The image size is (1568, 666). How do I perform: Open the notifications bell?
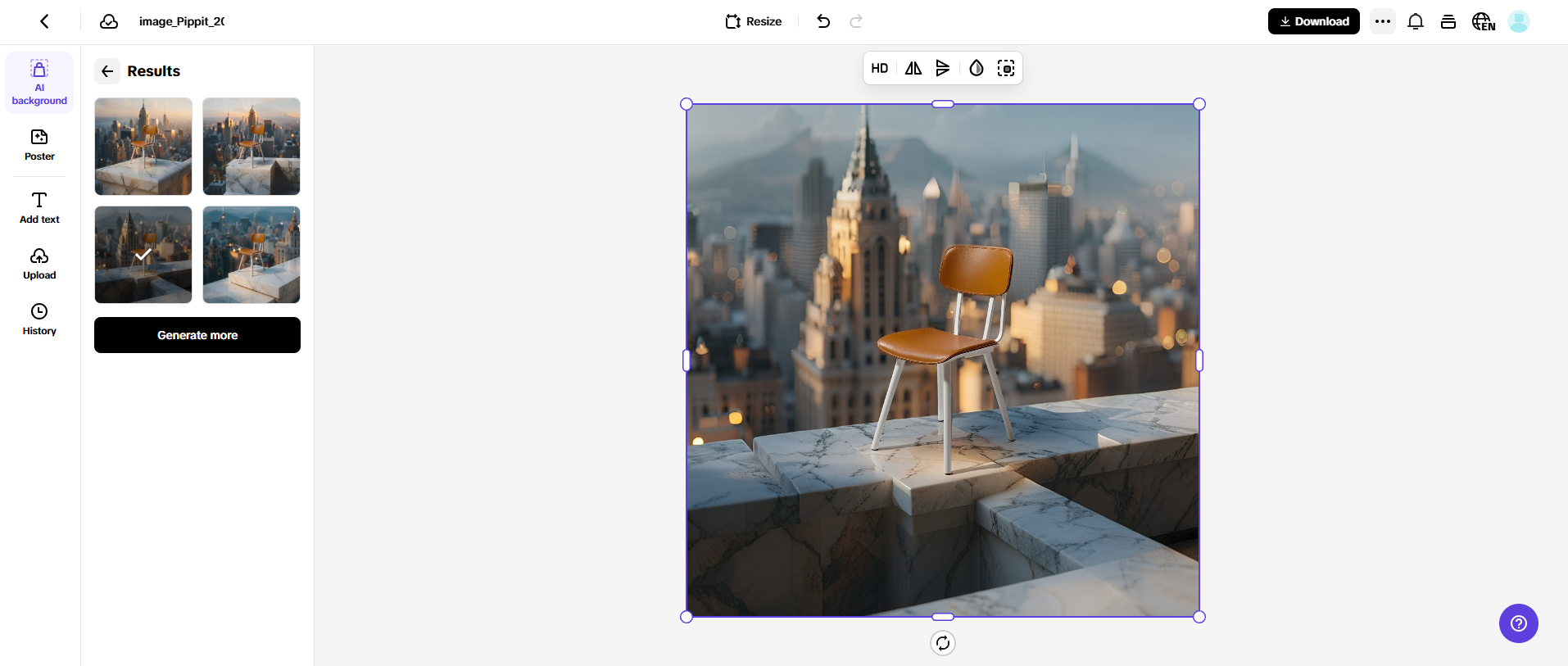coord(1415,21)
